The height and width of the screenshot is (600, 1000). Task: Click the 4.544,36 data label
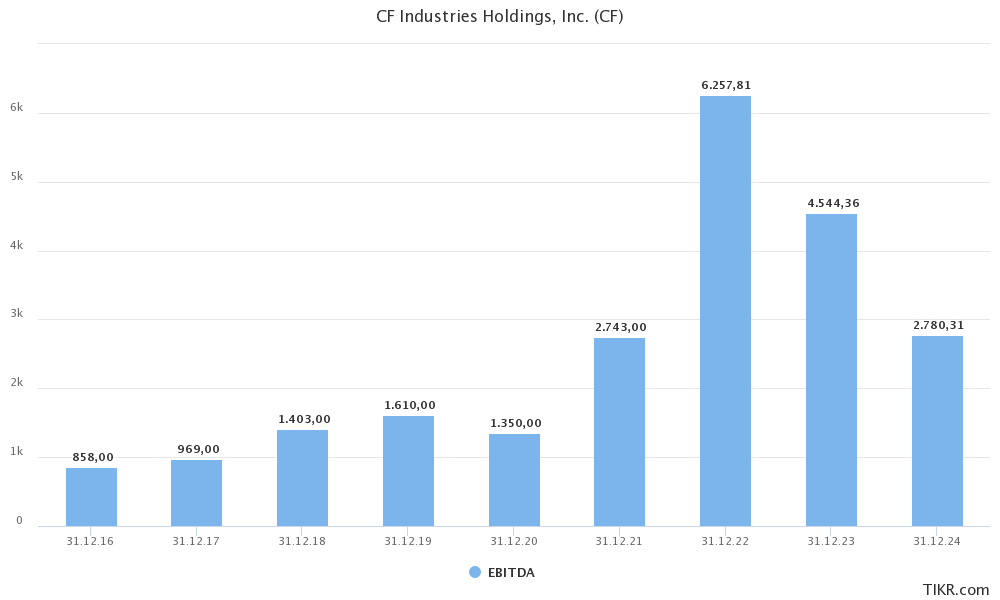834,203
